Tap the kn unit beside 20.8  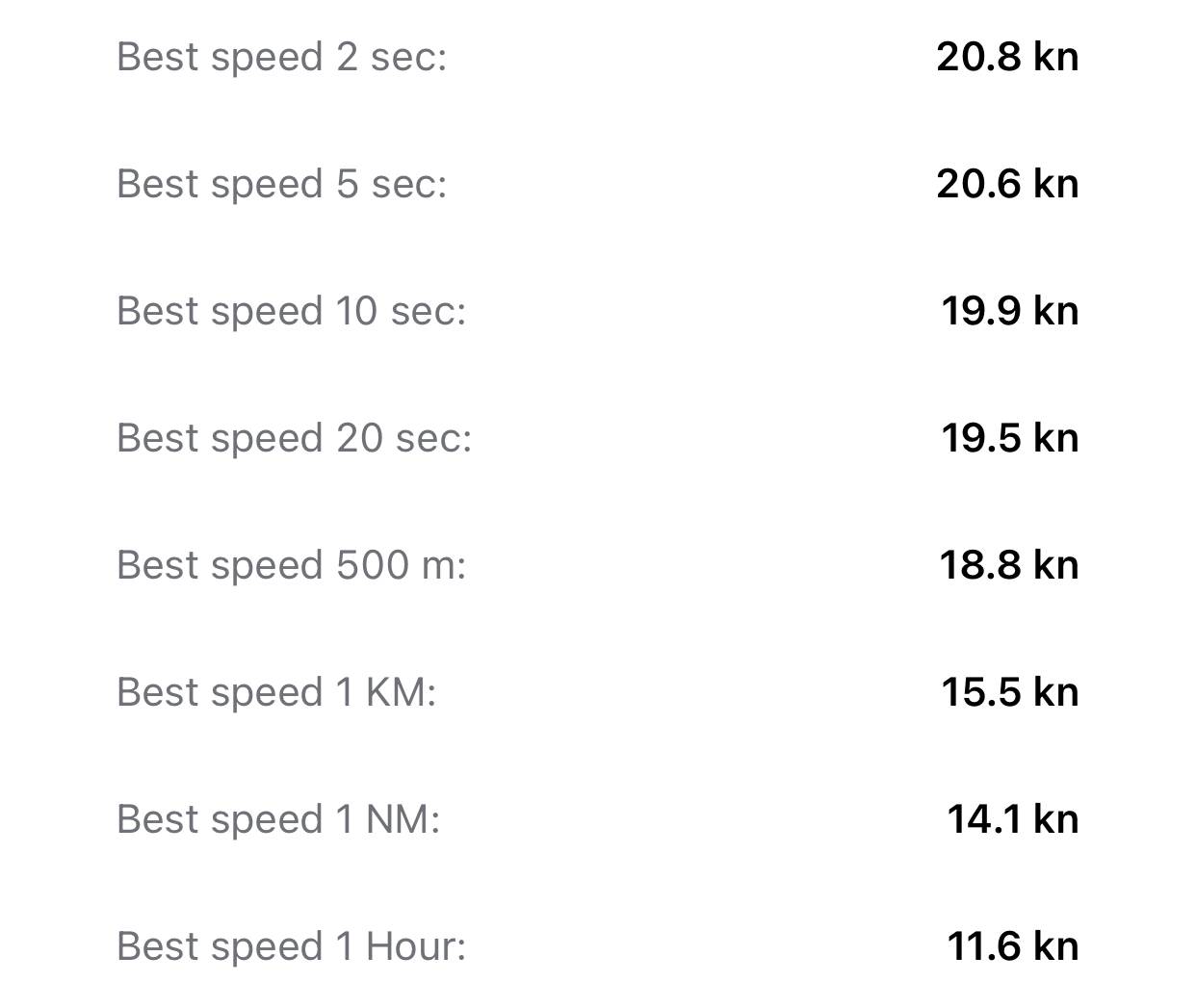[x=1056, y=58]
